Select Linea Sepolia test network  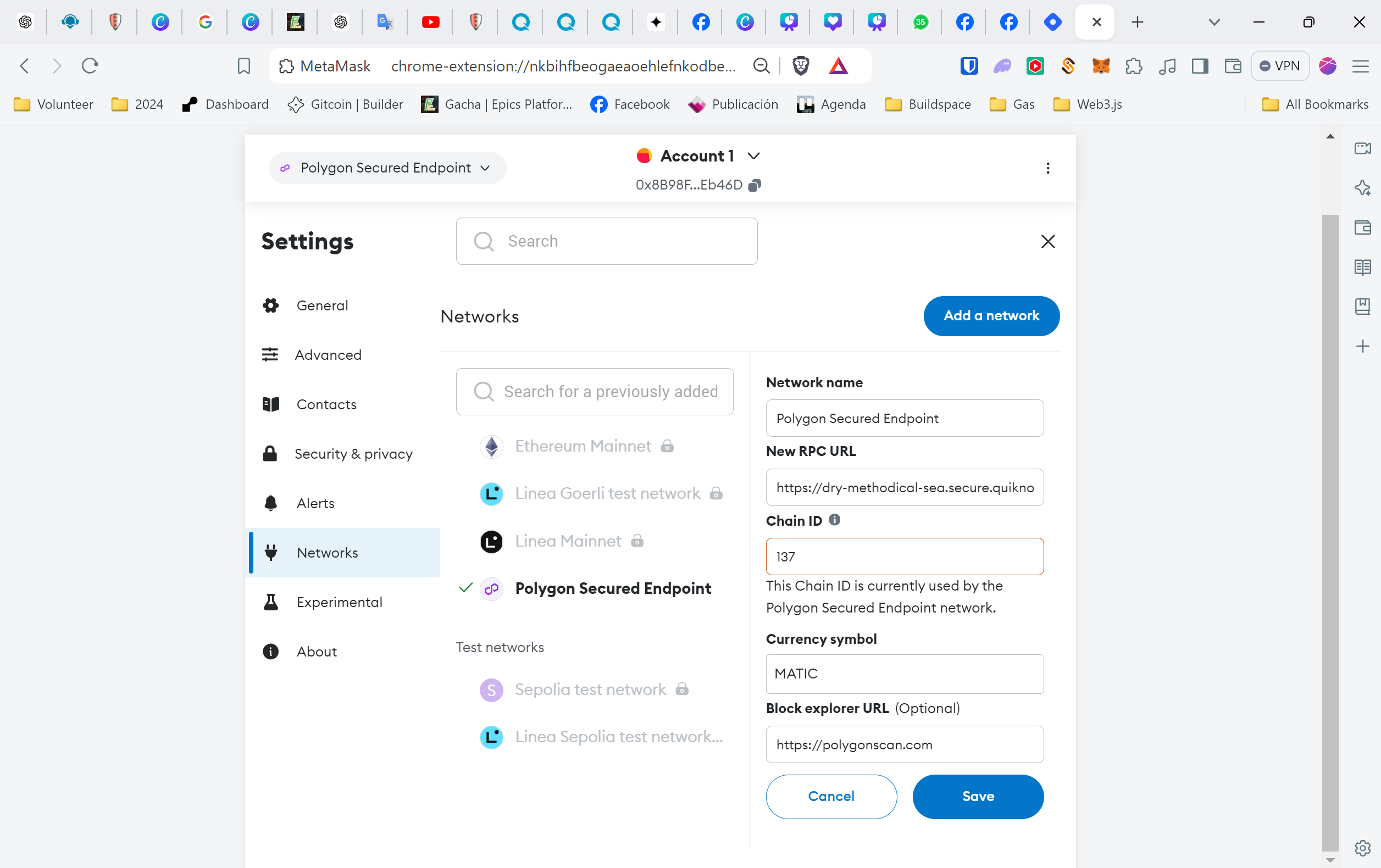618,736
